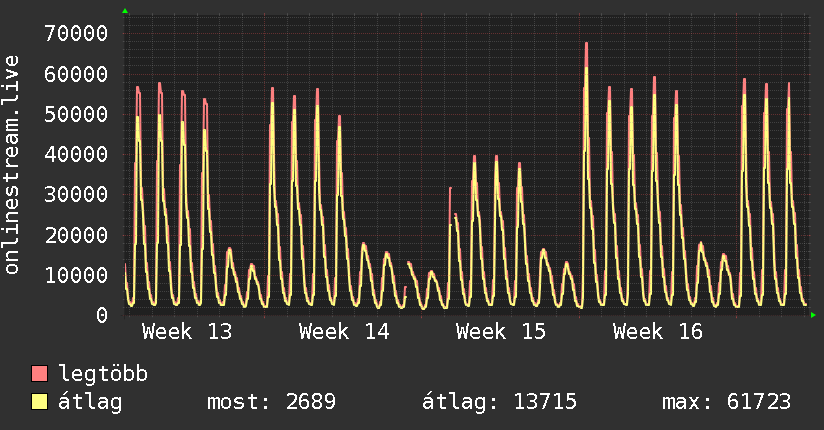
Task: Click the 60000 y-axis label
Action: coord(76,74)
